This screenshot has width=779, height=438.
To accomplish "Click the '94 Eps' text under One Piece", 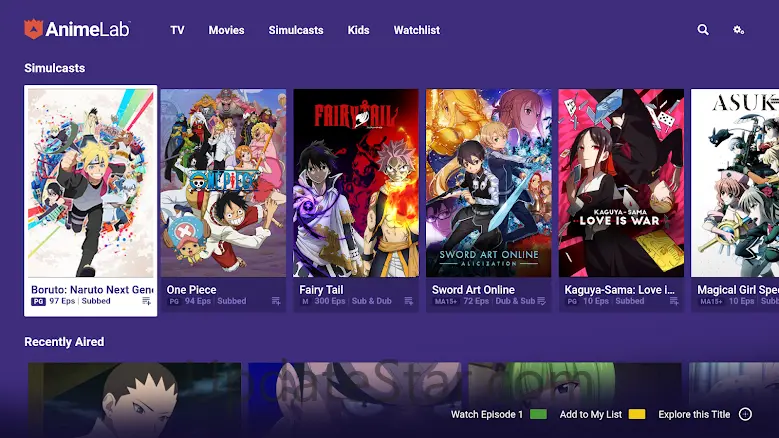I will 198,301.
